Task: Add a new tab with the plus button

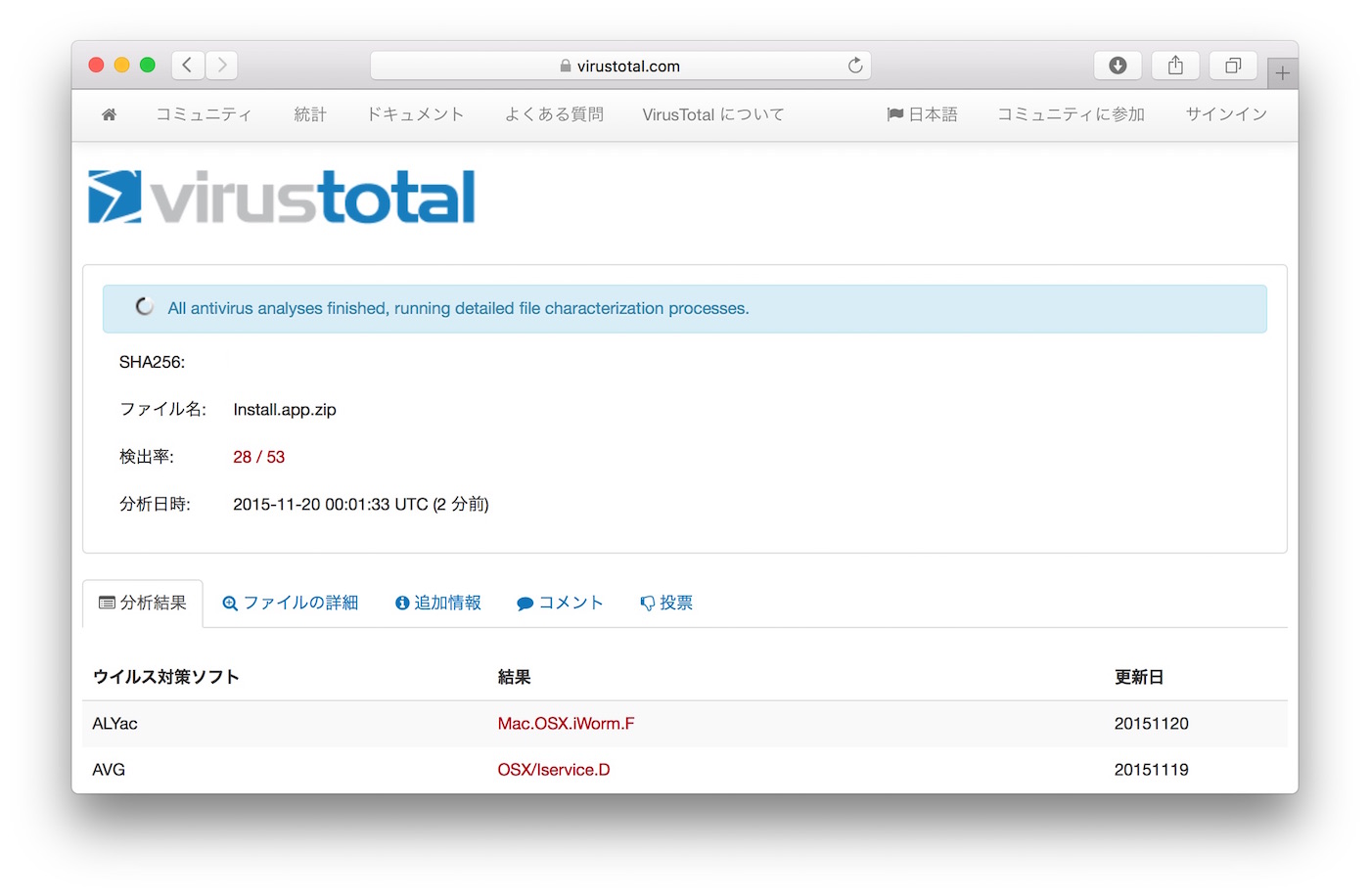Action: coord(1282,73)
